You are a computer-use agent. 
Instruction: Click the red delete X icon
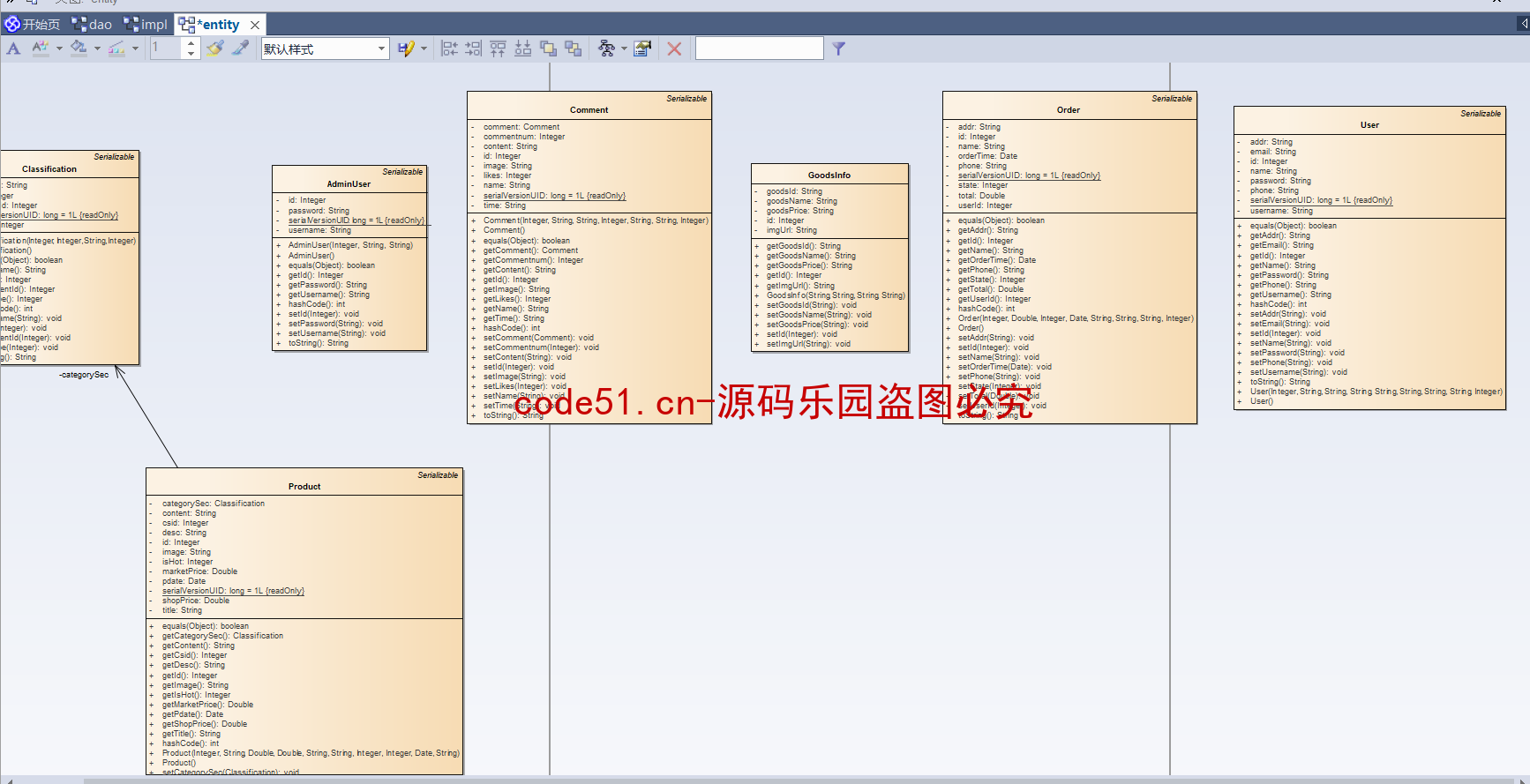[x=674, y=49]
